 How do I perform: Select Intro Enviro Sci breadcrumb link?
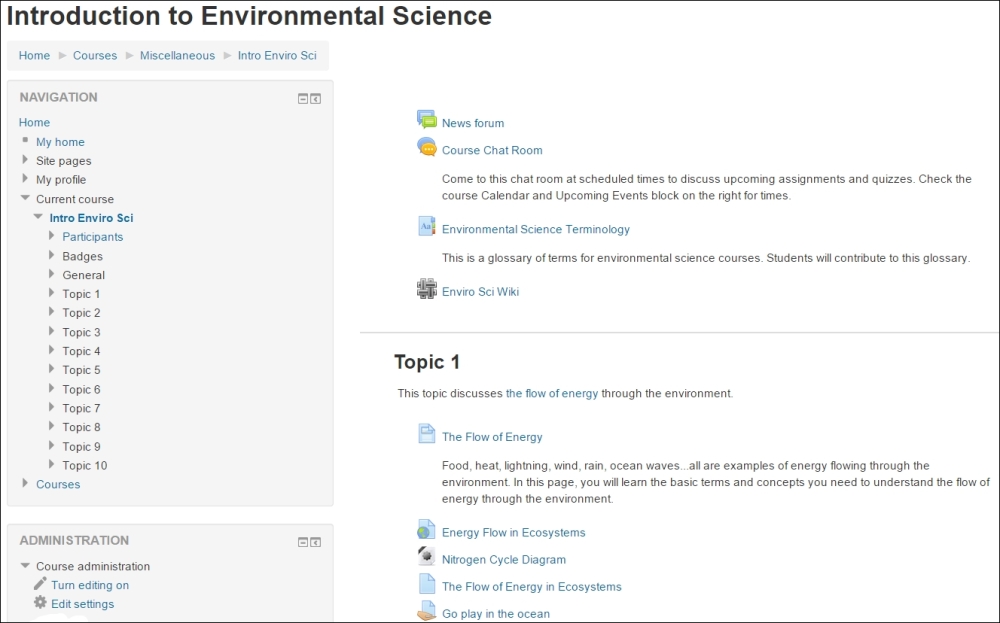point(277,55)
